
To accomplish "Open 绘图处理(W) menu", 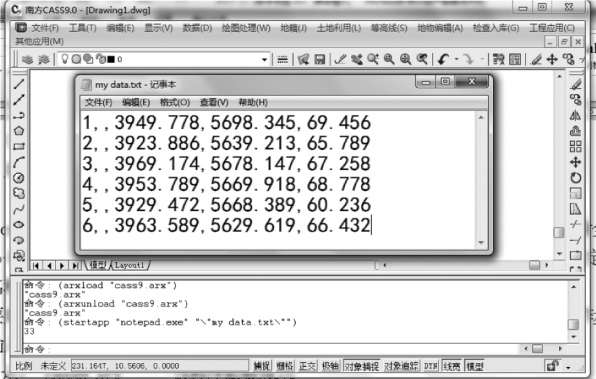I will coord(246,28).
